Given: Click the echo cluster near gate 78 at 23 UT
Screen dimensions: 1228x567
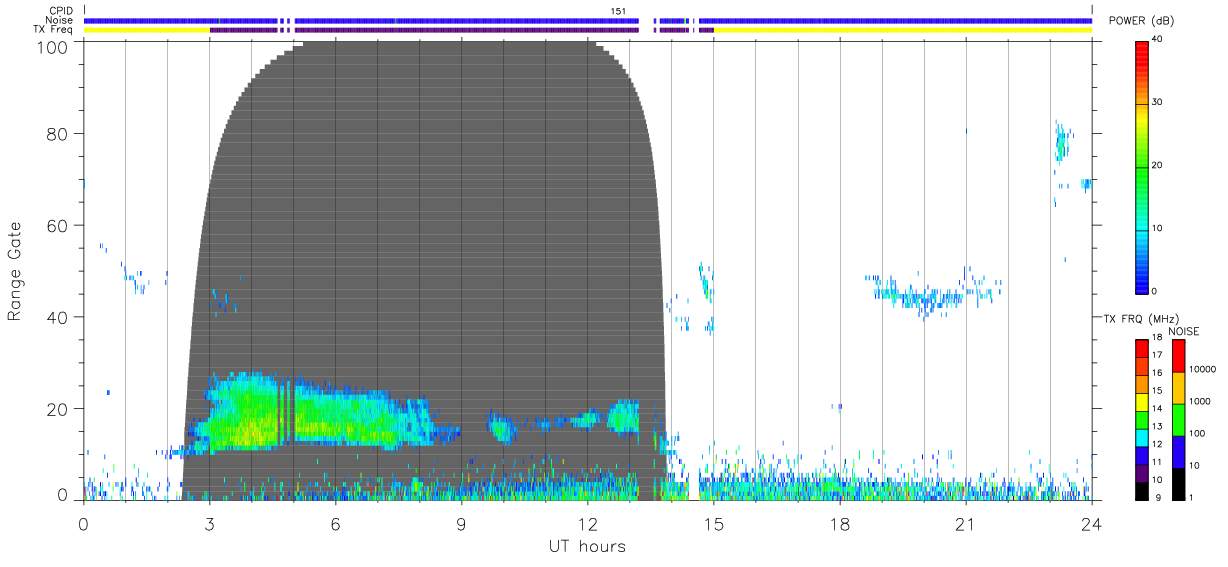Looking at the screenshot, I should pyautogui.click(x=1062, y=145).
